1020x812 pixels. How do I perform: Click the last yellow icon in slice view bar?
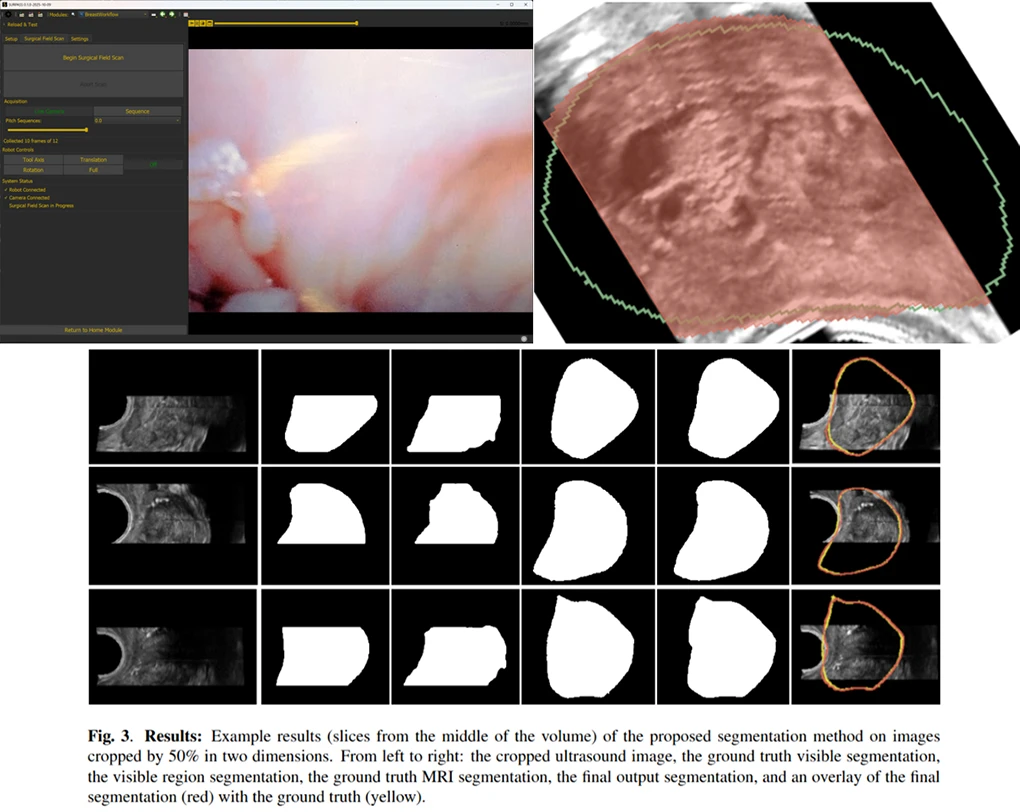tap(209, 23)
